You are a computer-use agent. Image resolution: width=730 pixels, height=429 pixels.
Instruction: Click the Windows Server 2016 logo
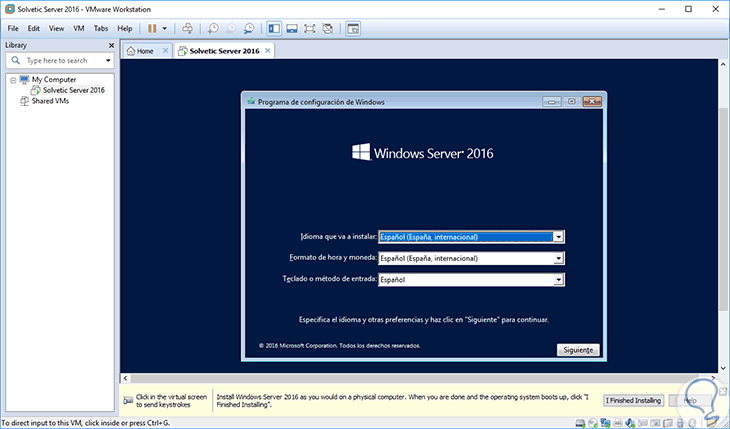pos(422,153)
